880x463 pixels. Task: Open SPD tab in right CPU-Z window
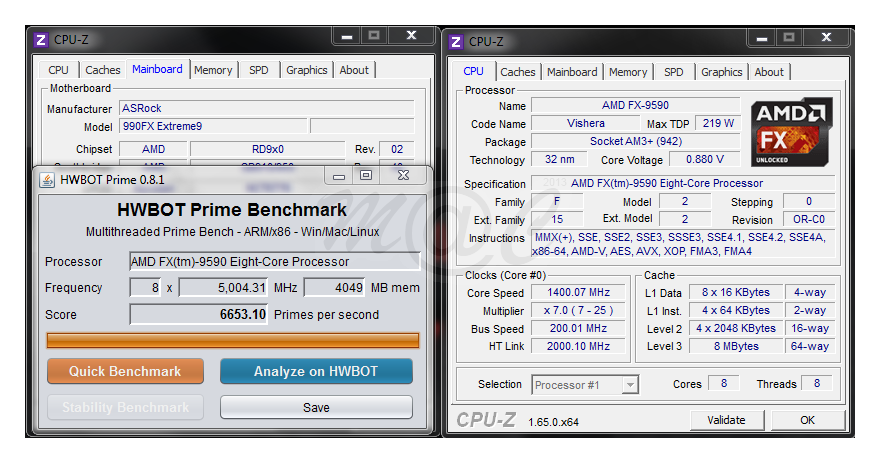click(x=673, y=72)
